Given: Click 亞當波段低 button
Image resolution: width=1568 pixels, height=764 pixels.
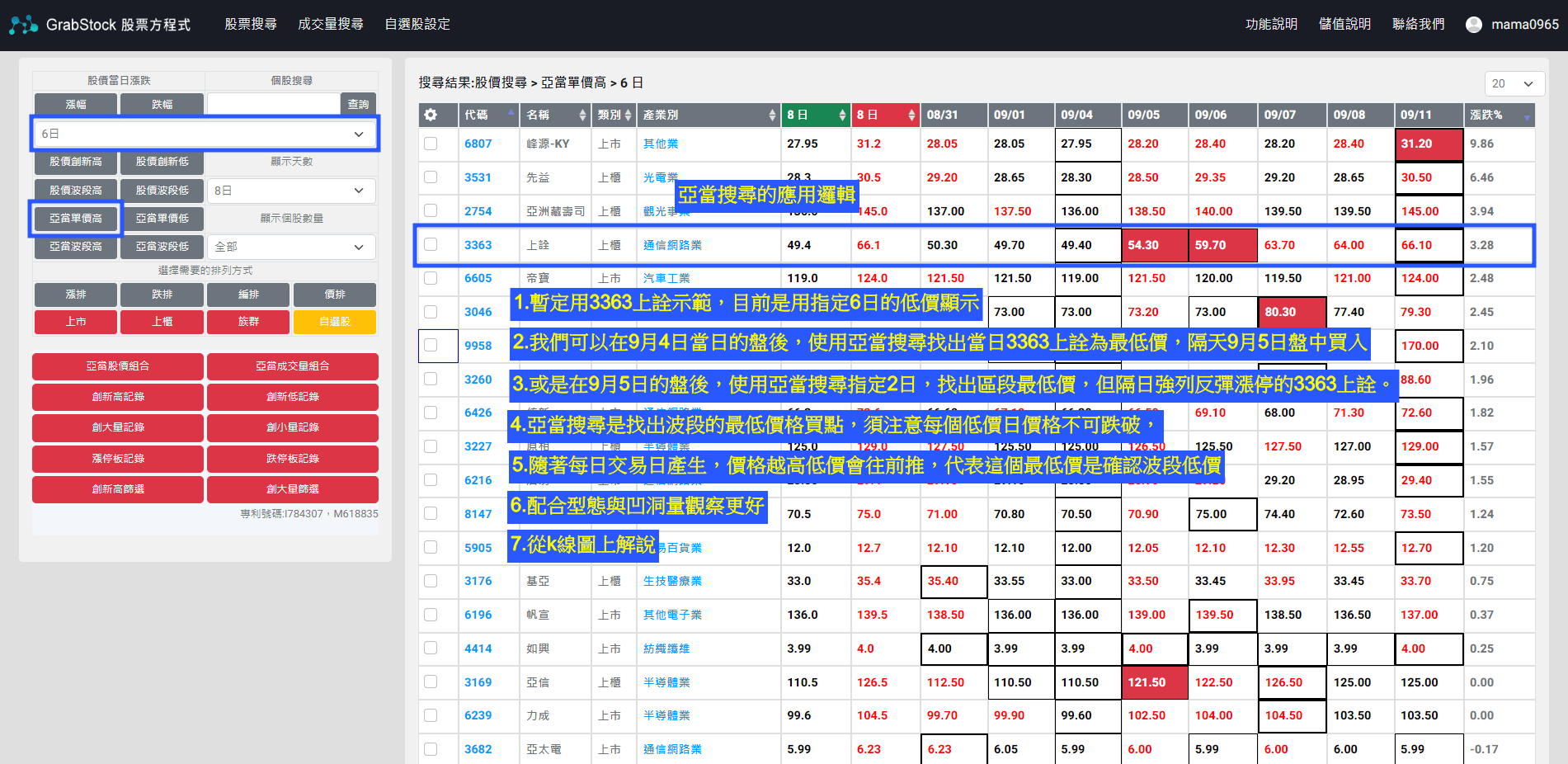Looking at the screenshot, I should pyautogui.click(x=162, y=247).
